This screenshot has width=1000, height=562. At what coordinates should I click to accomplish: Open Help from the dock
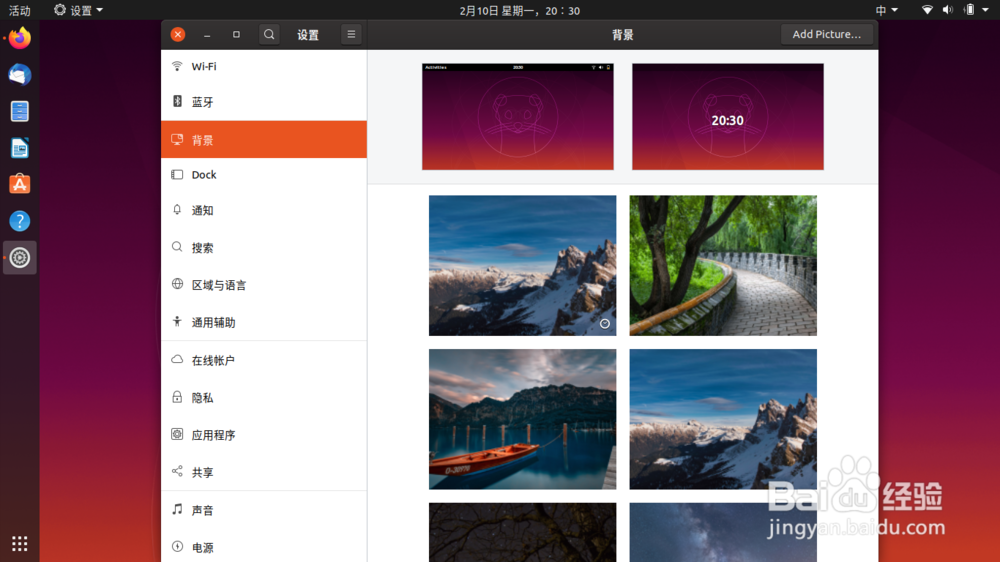(x=20, y=221)
